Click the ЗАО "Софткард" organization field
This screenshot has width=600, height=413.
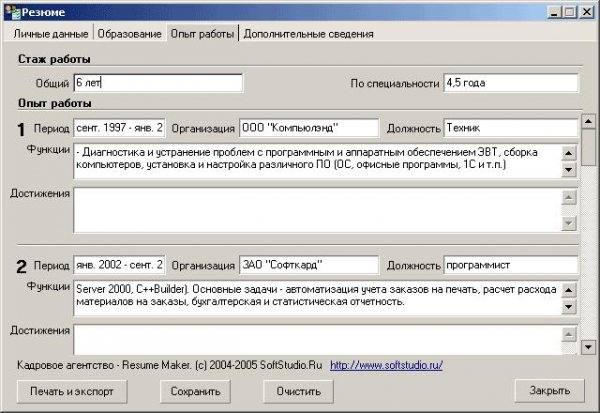click(308, 265)
